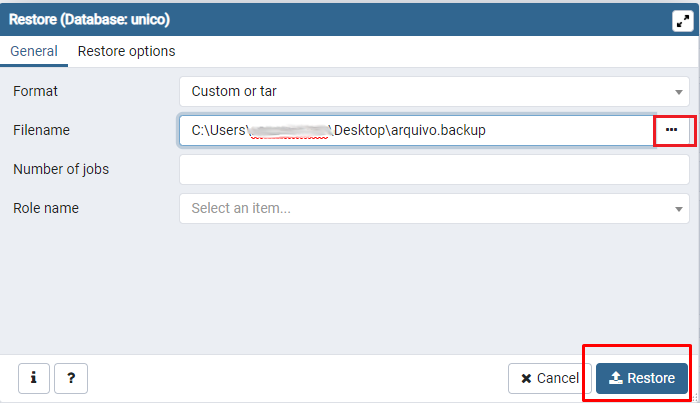Click the Role name label
This screenshot has width=700, height=403.
(46, 208)
